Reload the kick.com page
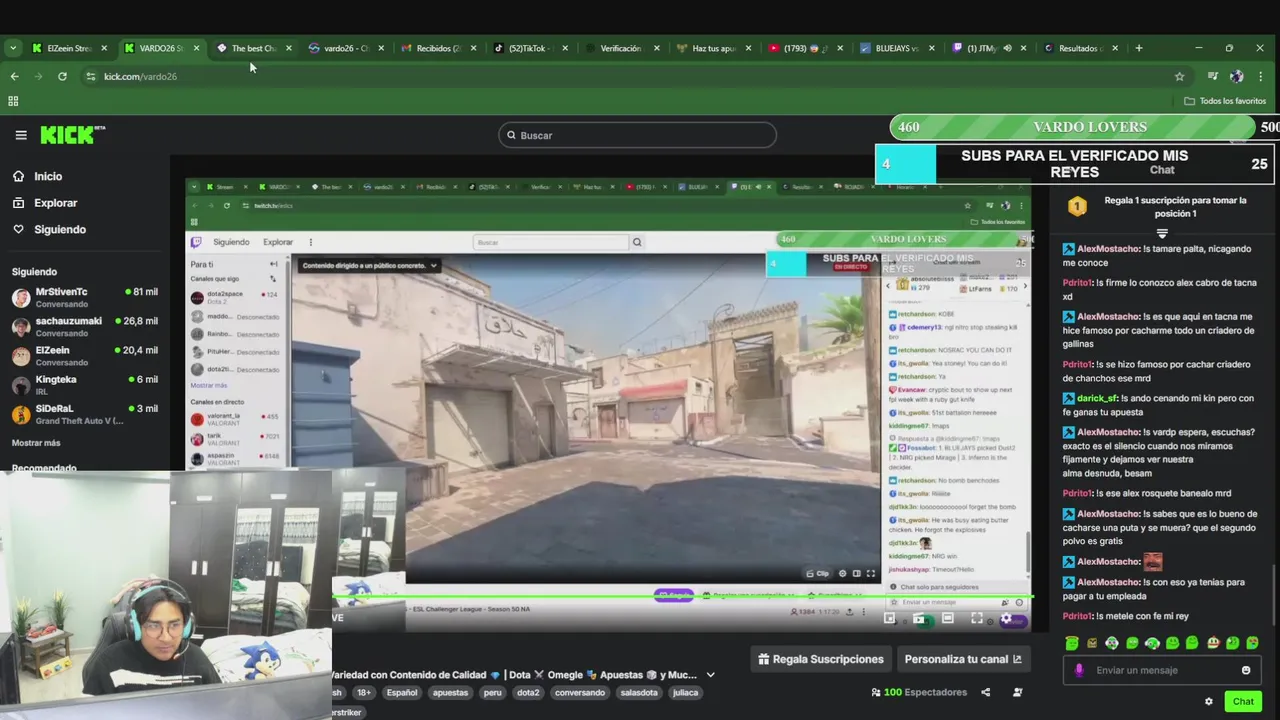The image size is (1280, 720). click(x=62, y=76)
